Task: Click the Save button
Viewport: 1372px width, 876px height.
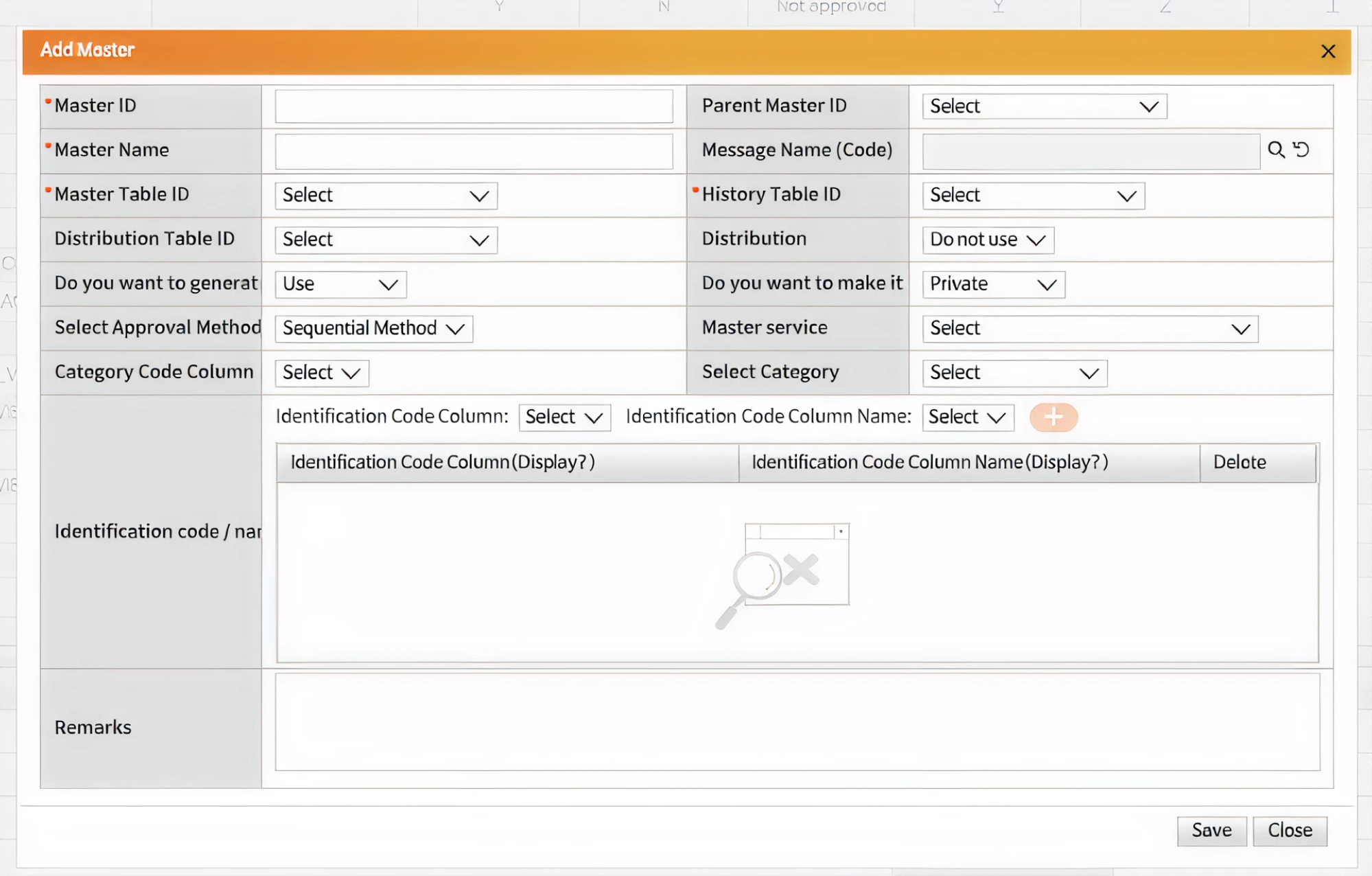Action: [x=1211, y=831]
